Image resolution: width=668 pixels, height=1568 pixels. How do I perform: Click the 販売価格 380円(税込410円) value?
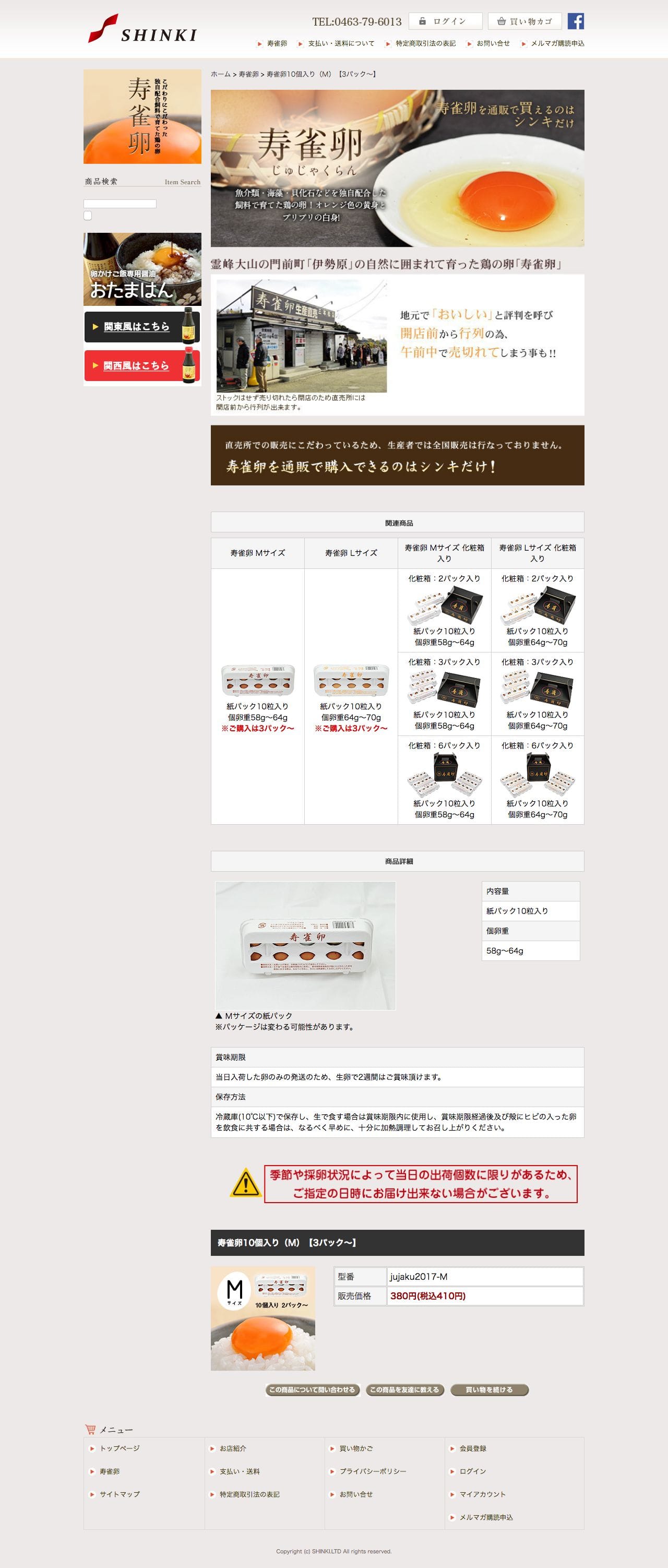(428, 1296)
